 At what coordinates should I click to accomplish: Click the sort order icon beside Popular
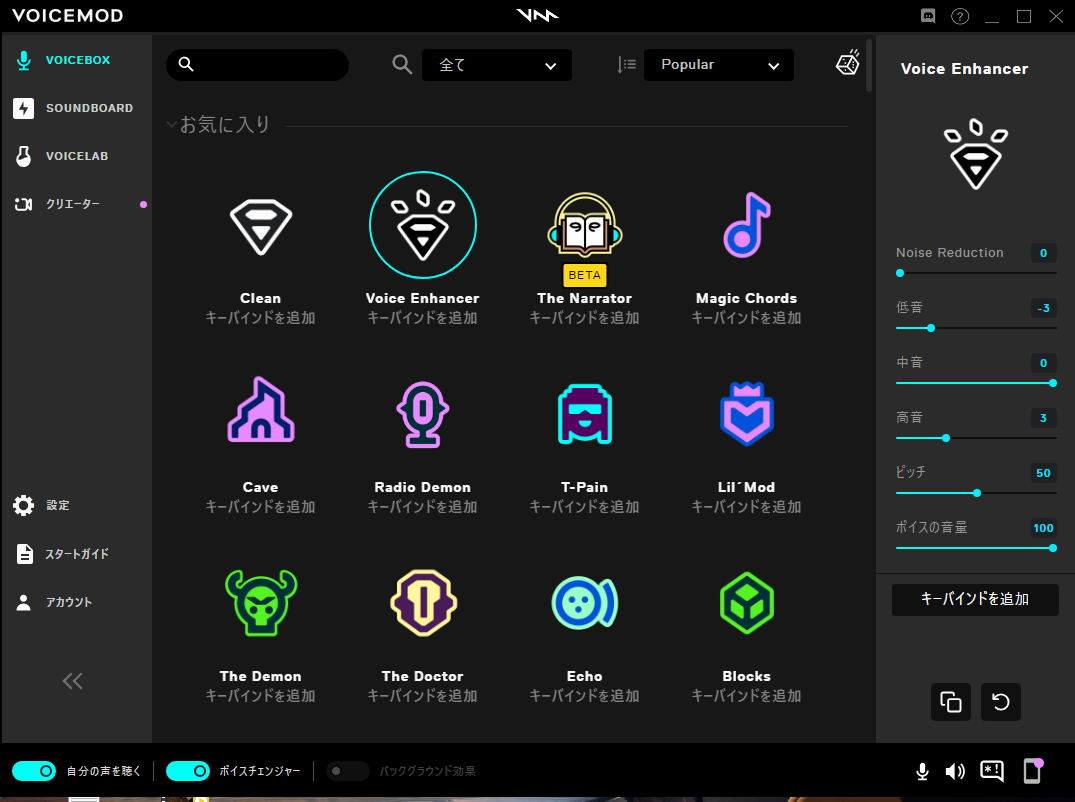(x=627, y=64)
